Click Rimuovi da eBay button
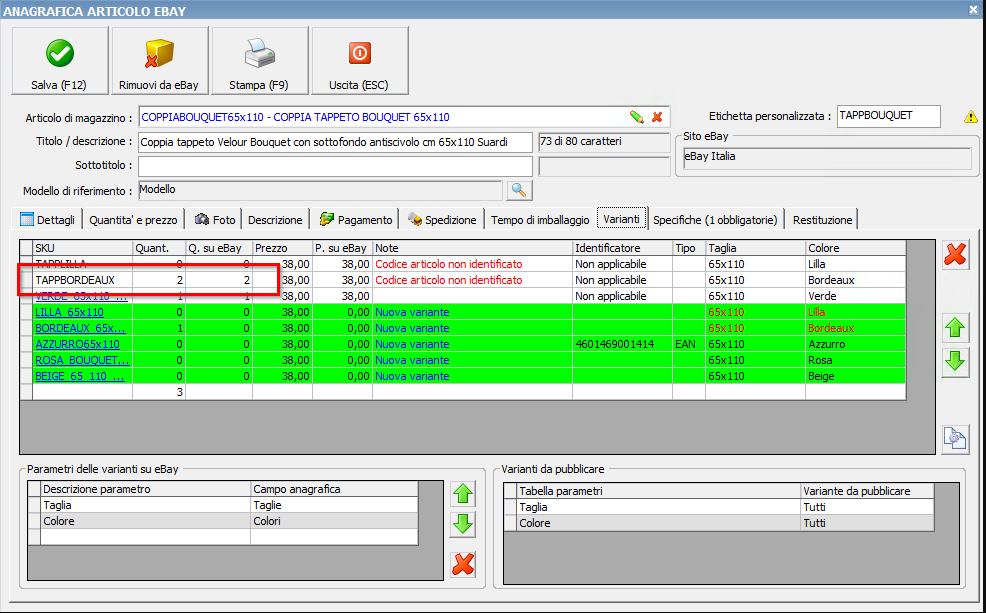The width and height of the screenshot is (986, 613). pyautogui.click(x=159, y=60)
